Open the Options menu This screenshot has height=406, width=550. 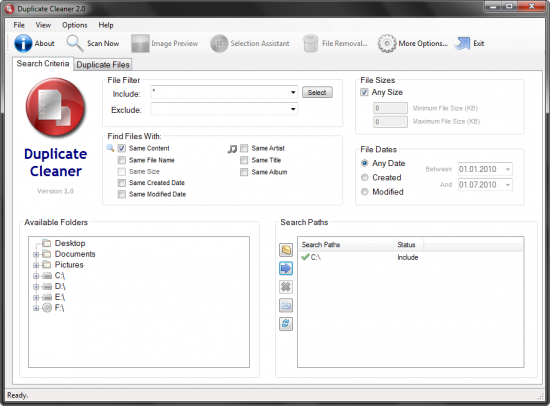[75, 25]
